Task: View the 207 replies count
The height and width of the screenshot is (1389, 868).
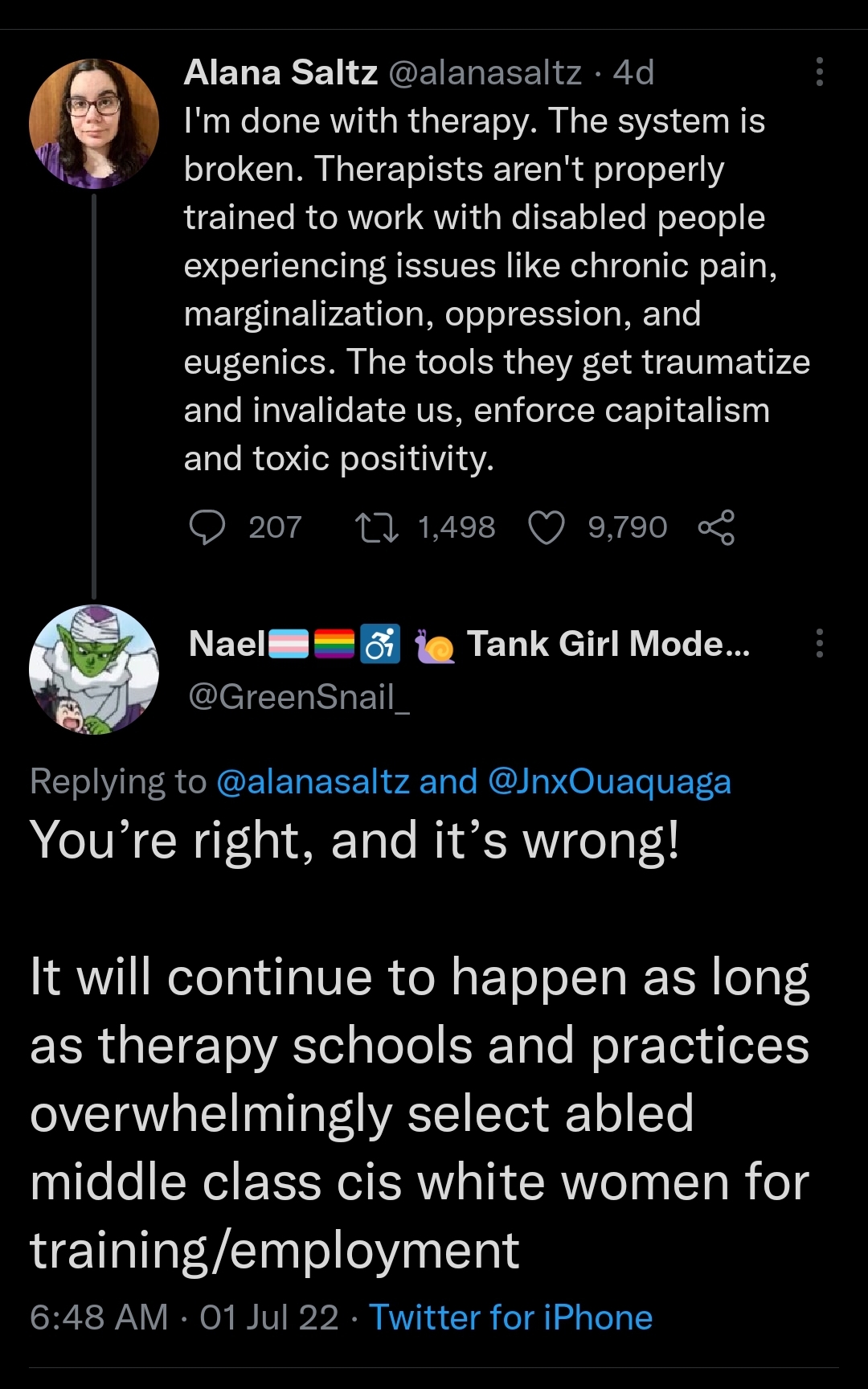Action: [x=275, y=528]
